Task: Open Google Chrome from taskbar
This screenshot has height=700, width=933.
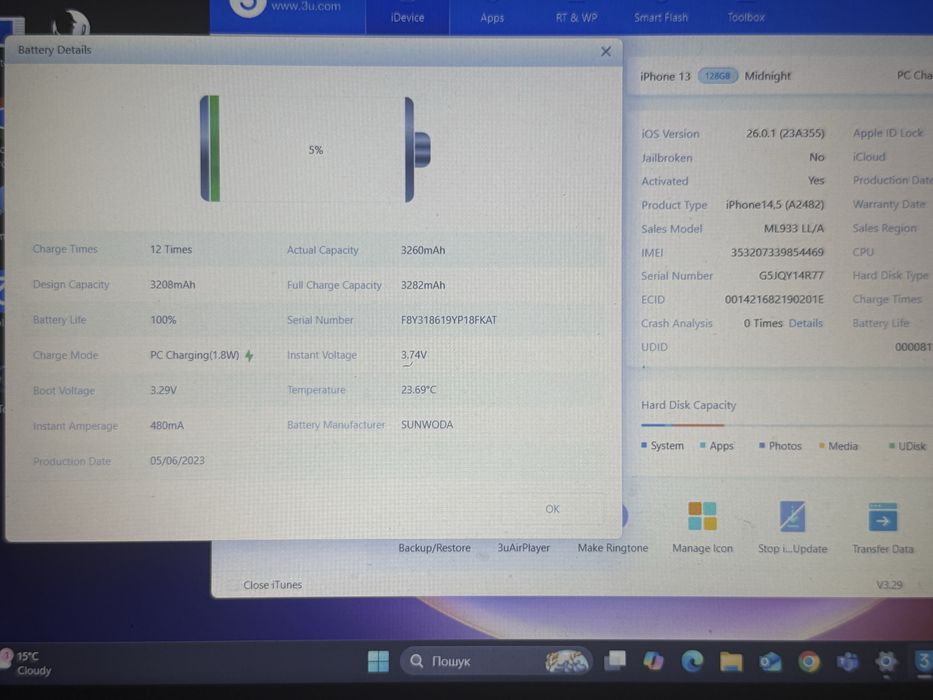Action: (809, 661)
